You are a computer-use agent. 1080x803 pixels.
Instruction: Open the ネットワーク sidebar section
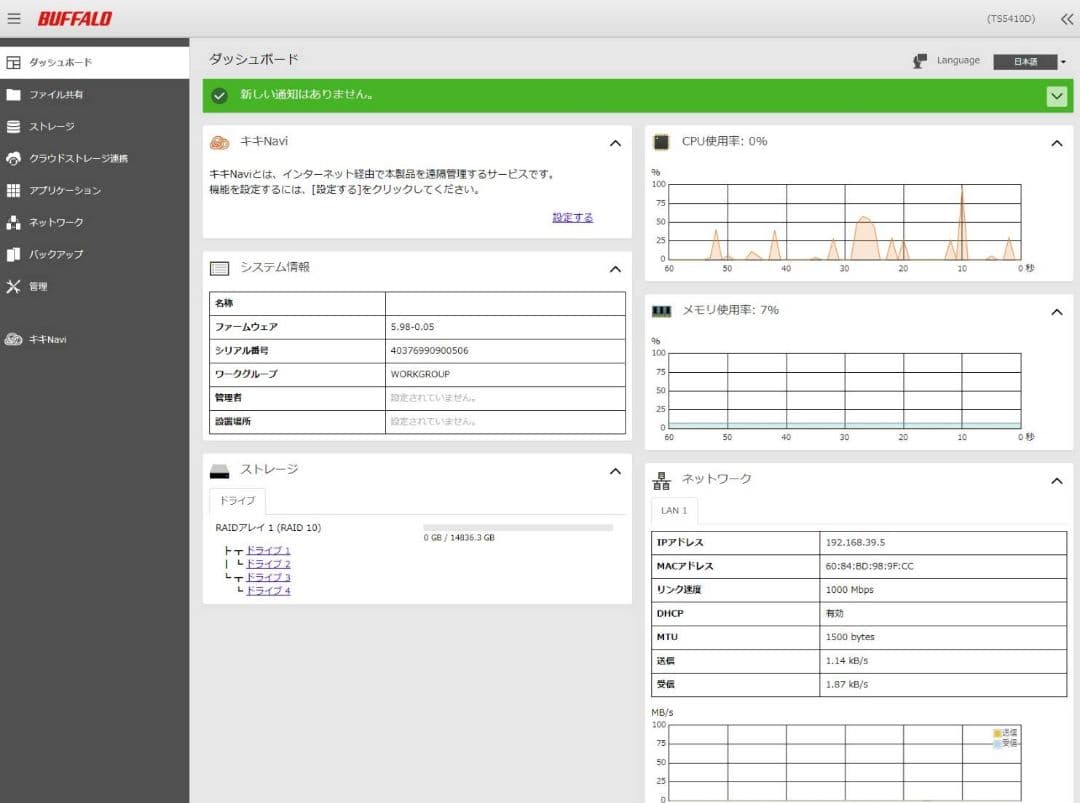[x=60, y=222]
